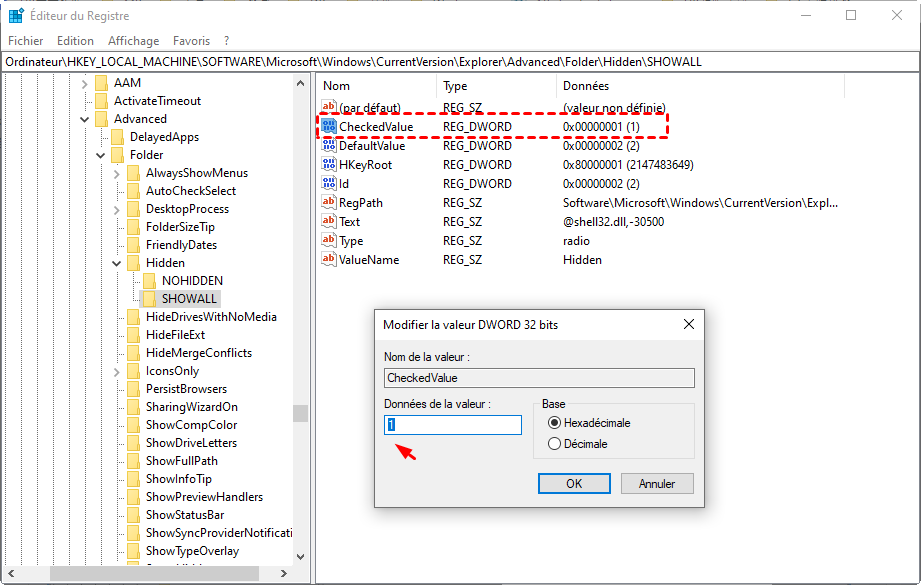
Task: Click the ValueName string value icon
Action: point(329,259)
